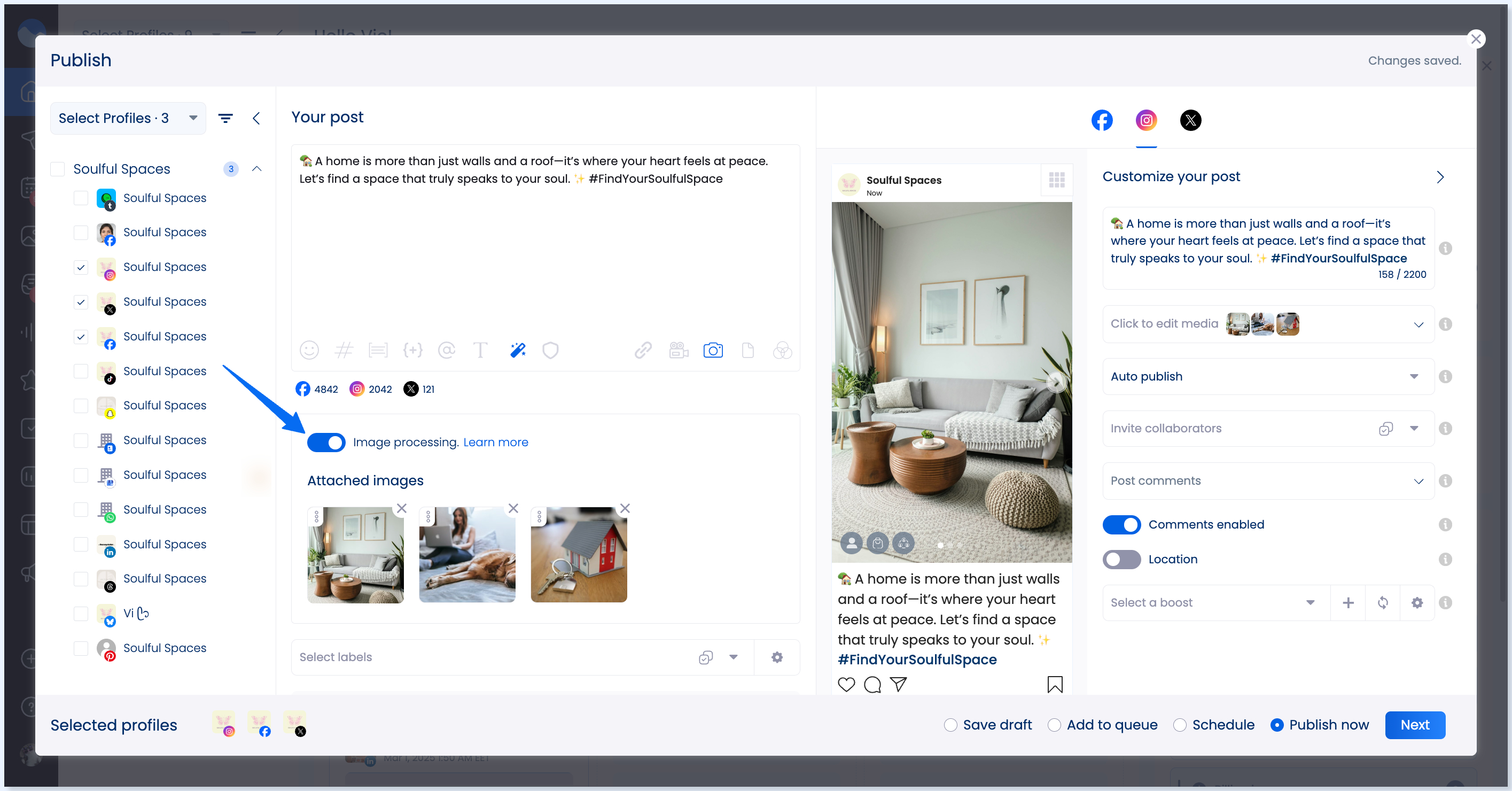Insert a link with the chain icon
1512x791 pixels.
tap(643, 351)
